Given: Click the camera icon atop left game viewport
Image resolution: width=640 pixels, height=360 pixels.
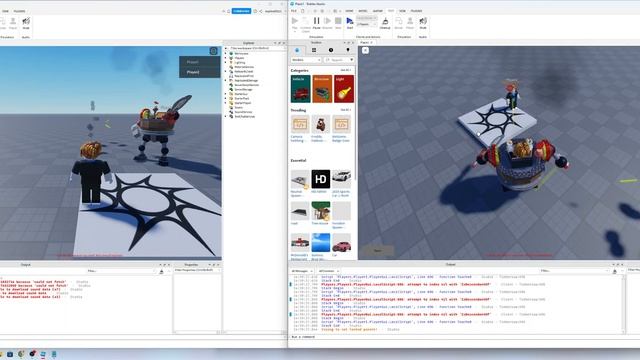Looking at the screenshot, I should [213, 51].
